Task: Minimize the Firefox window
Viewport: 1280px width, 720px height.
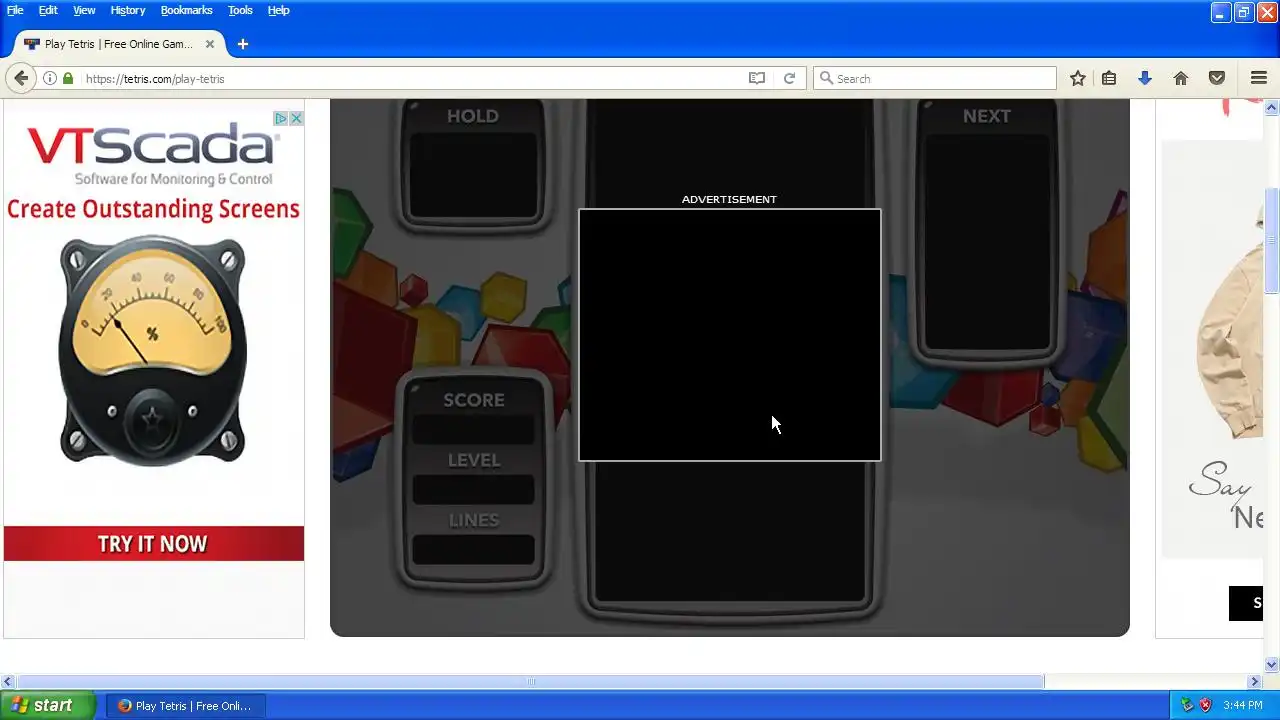Action: click(1221, 12)
